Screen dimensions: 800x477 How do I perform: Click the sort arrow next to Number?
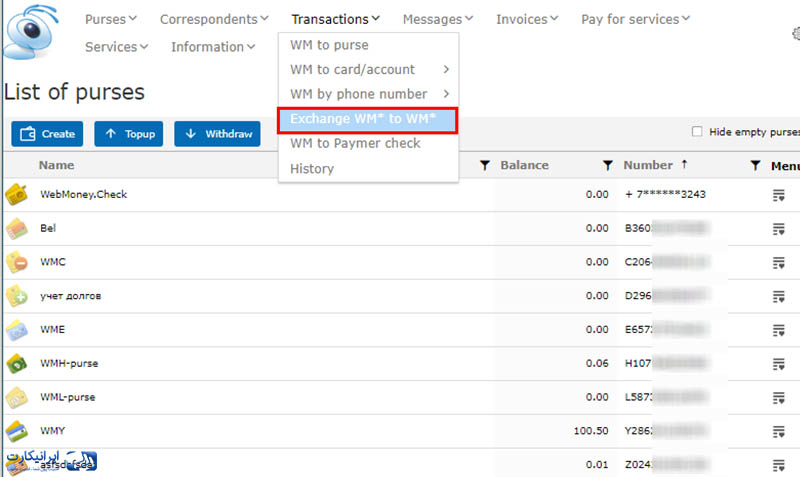pos(684,164)
